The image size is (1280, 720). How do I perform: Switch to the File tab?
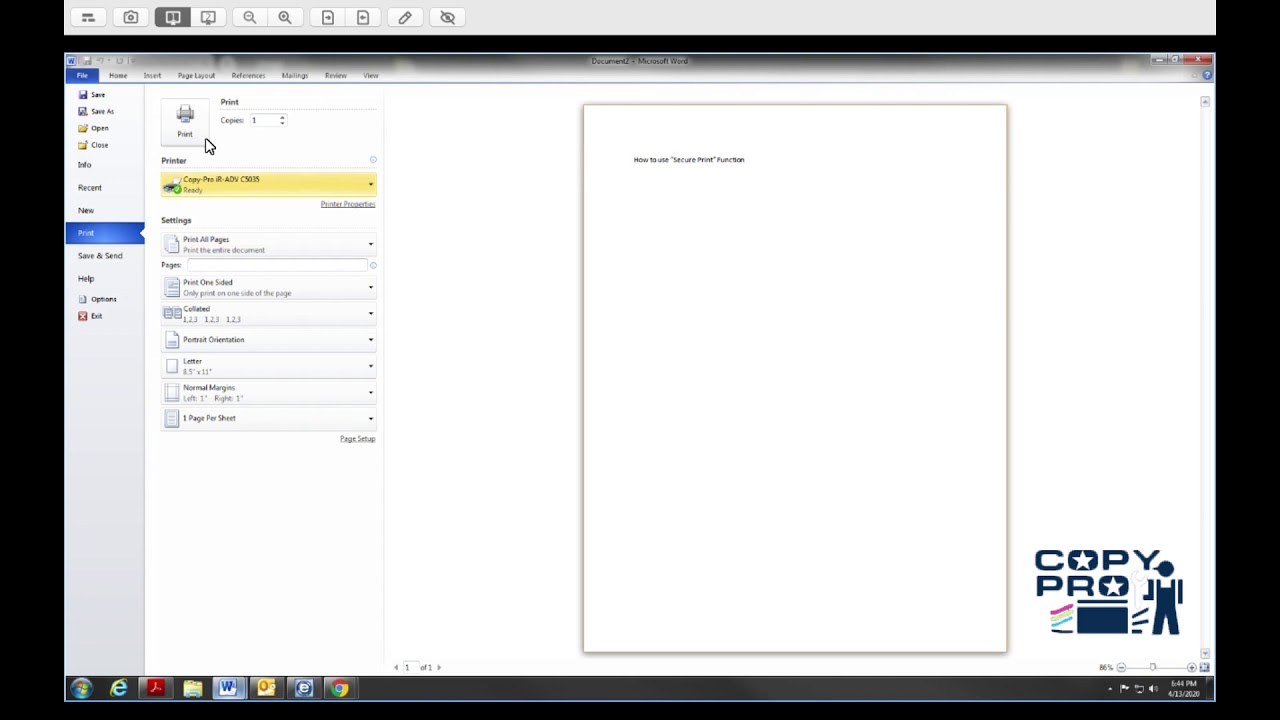click(82, 75)
